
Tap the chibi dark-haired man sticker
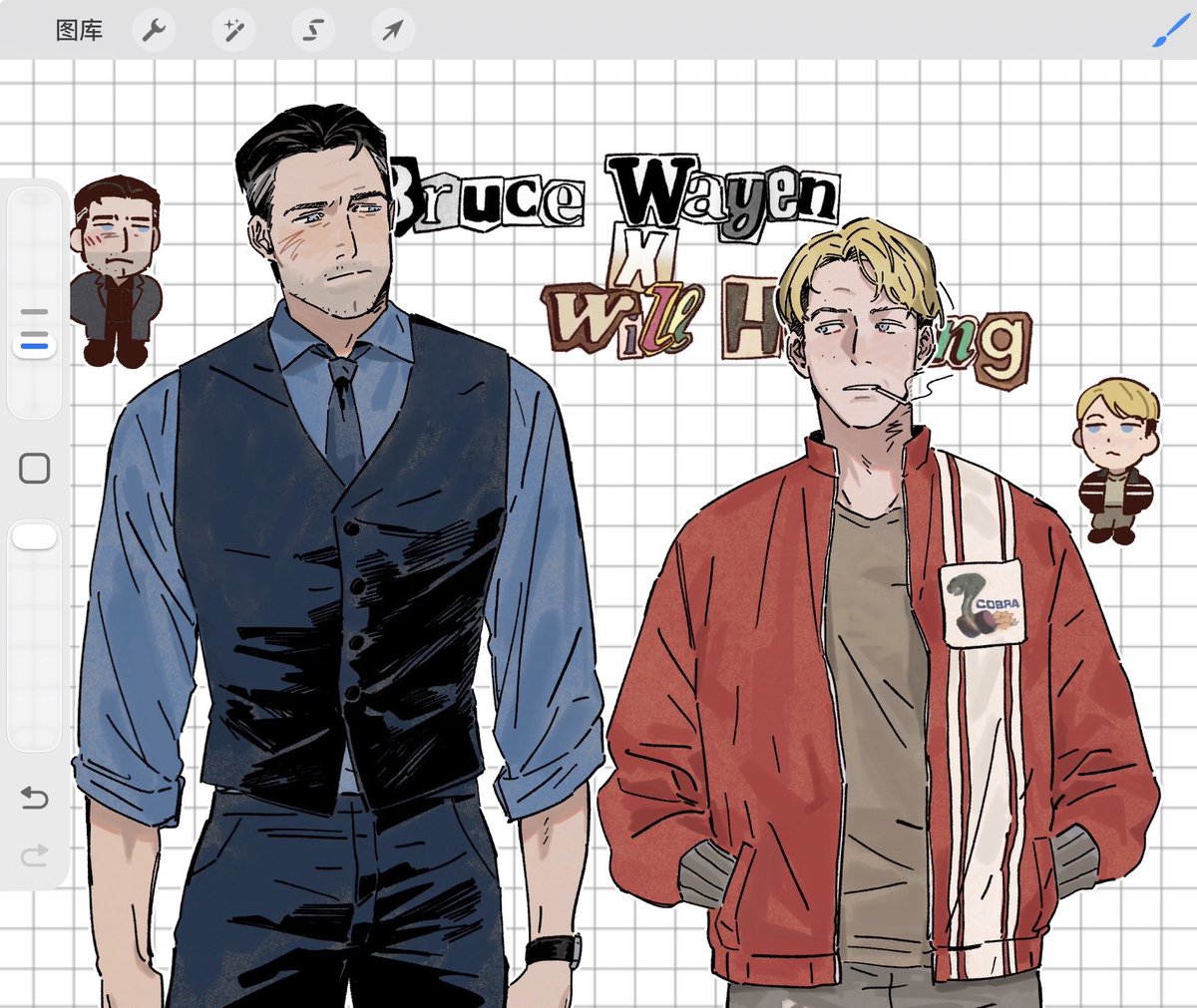pyautogui.click(x=116, y=270)
